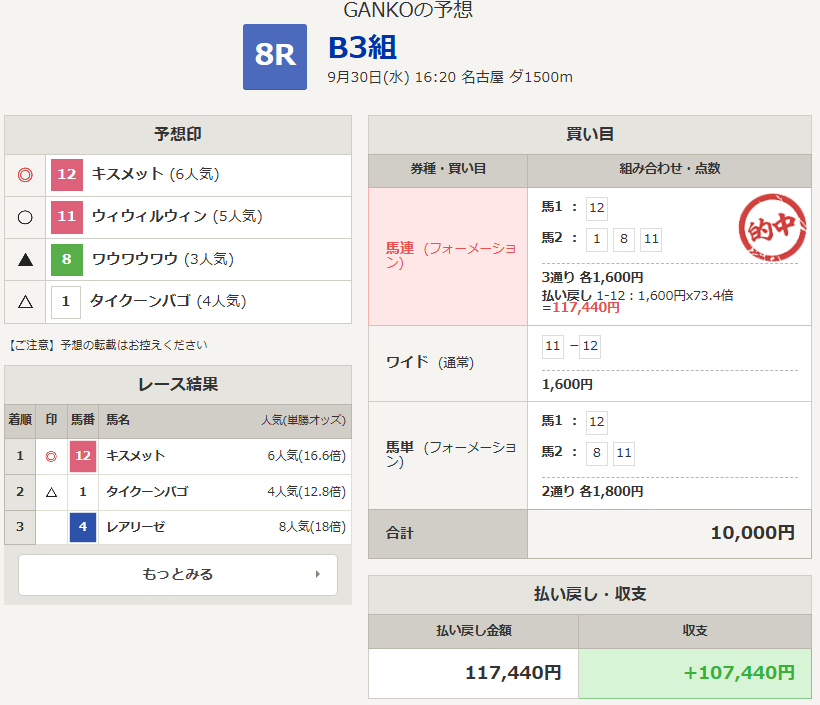Open the もっとみる button

point(178,575)
